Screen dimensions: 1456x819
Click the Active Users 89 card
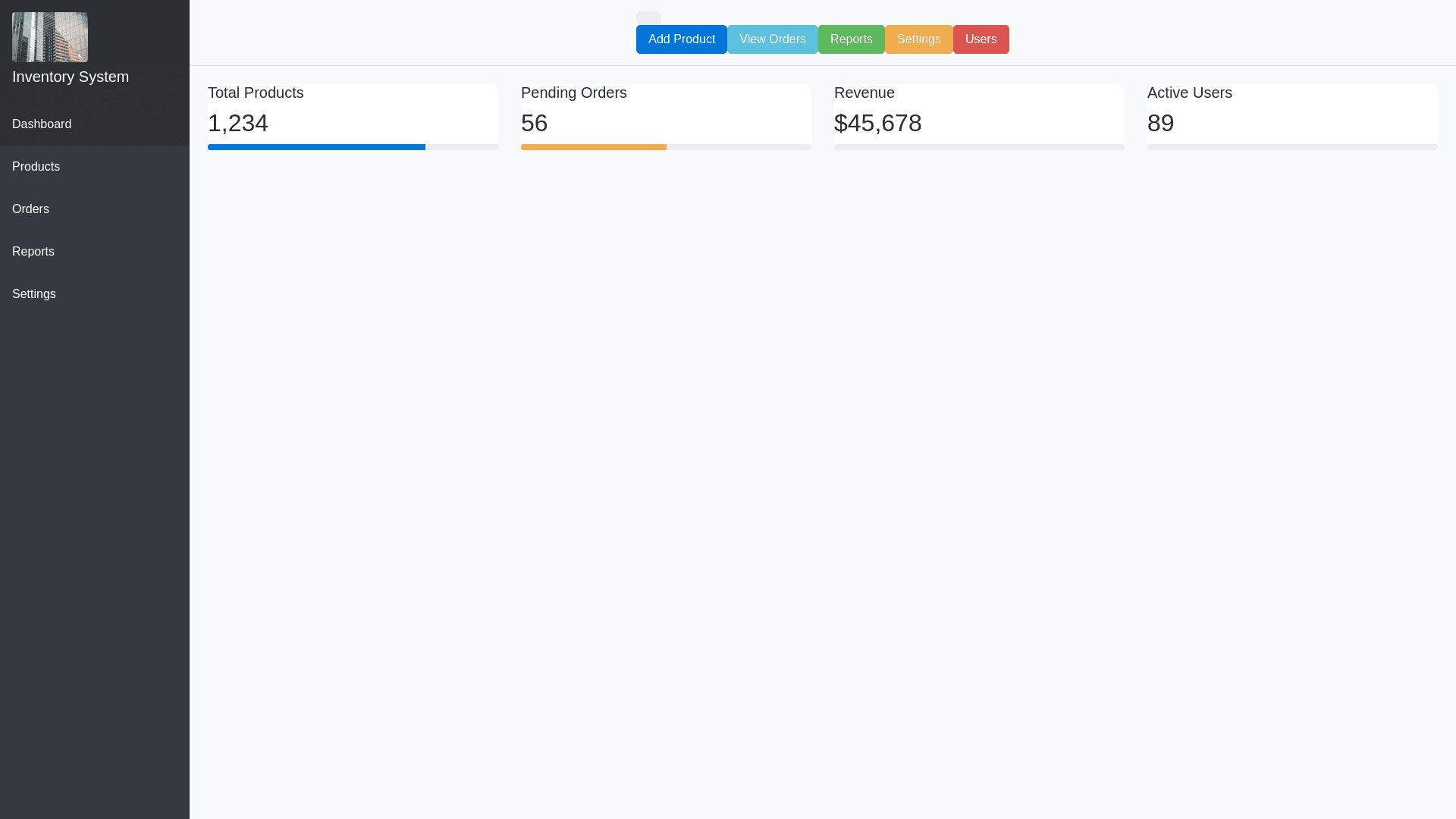(1292, 114)
